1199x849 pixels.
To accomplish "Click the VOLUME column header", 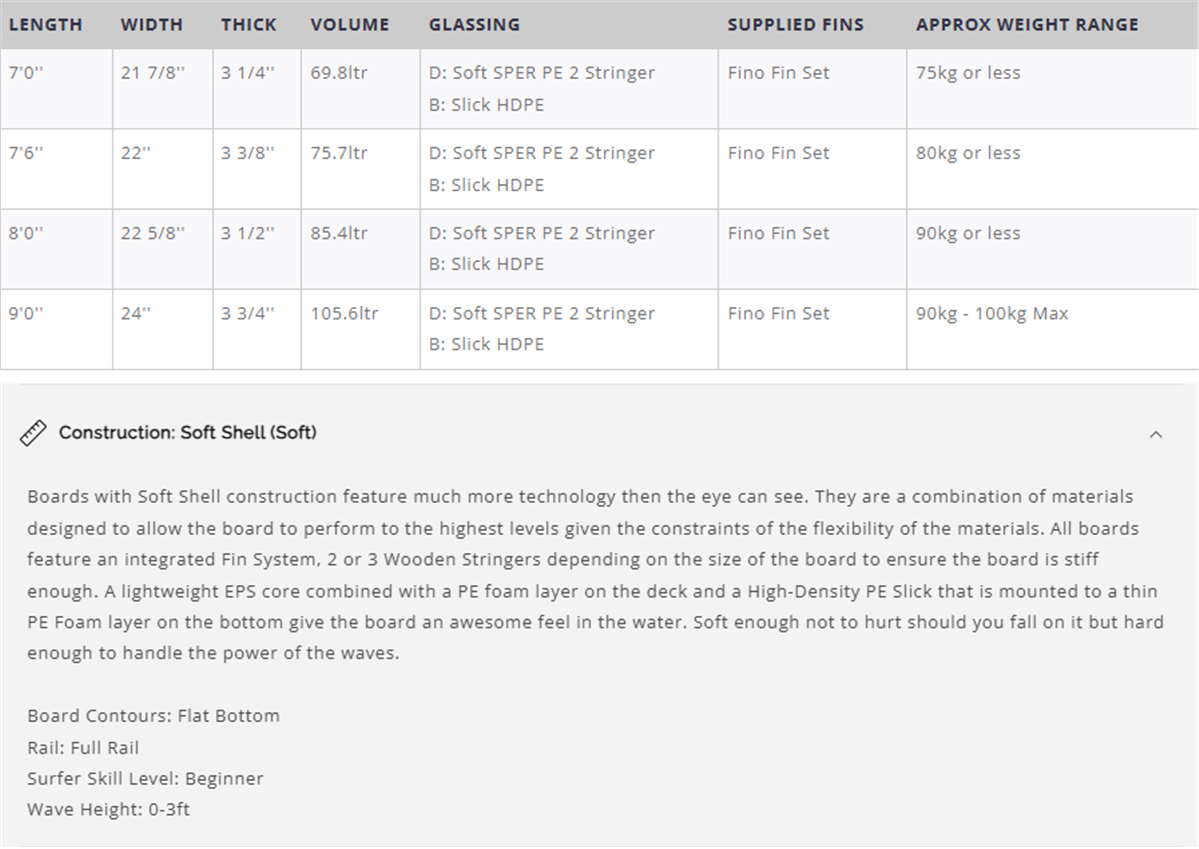I will pos(350,25).
